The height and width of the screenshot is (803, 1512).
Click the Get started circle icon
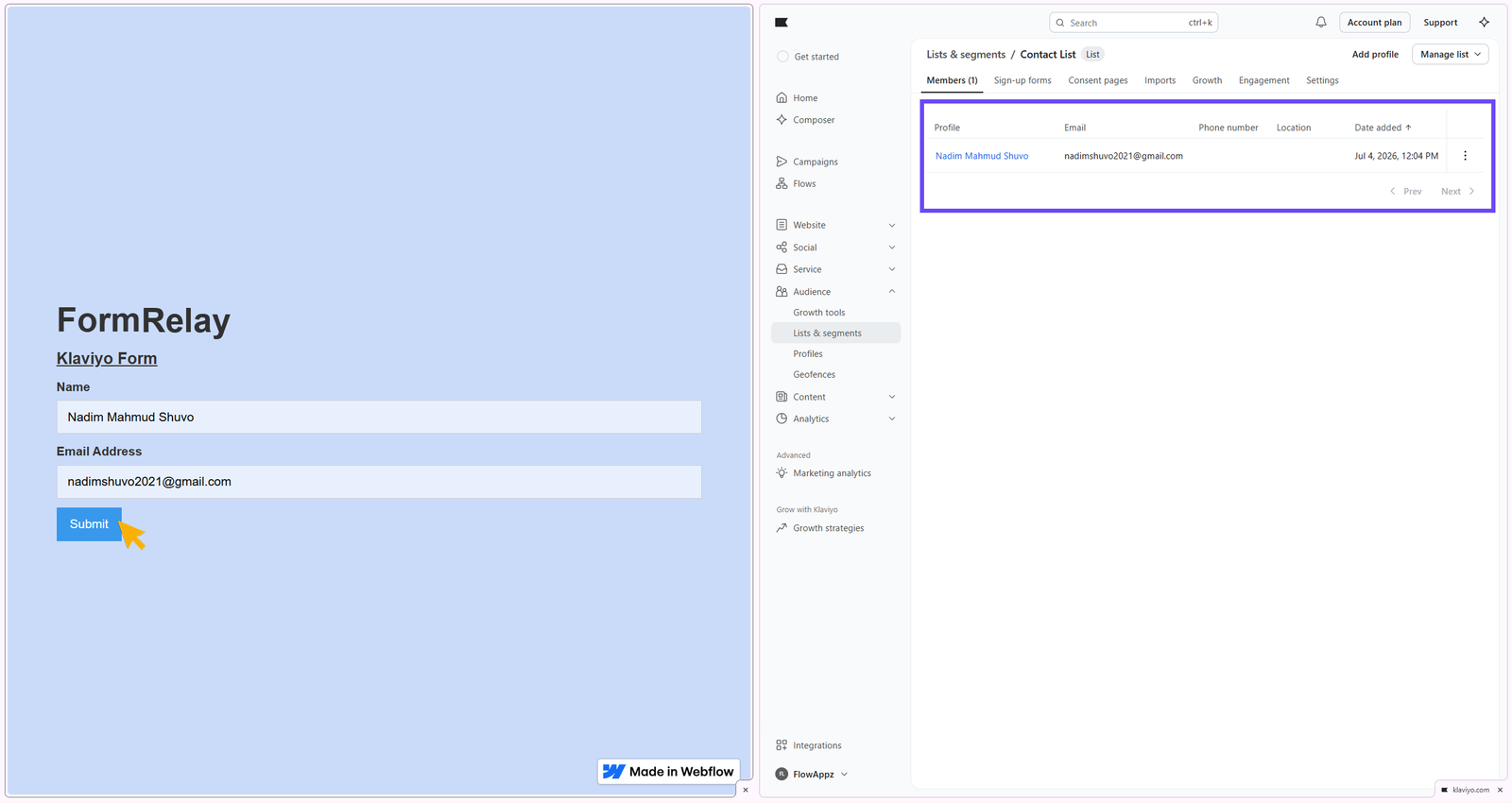coord(782,57)
